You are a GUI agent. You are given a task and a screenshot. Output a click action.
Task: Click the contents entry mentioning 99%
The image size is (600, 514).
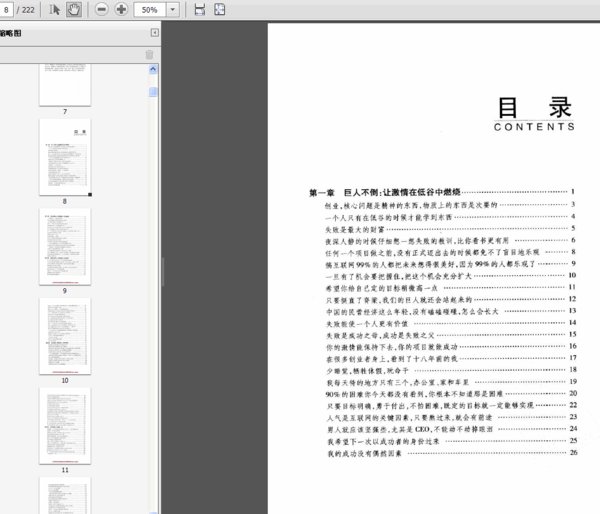(450, 264)
